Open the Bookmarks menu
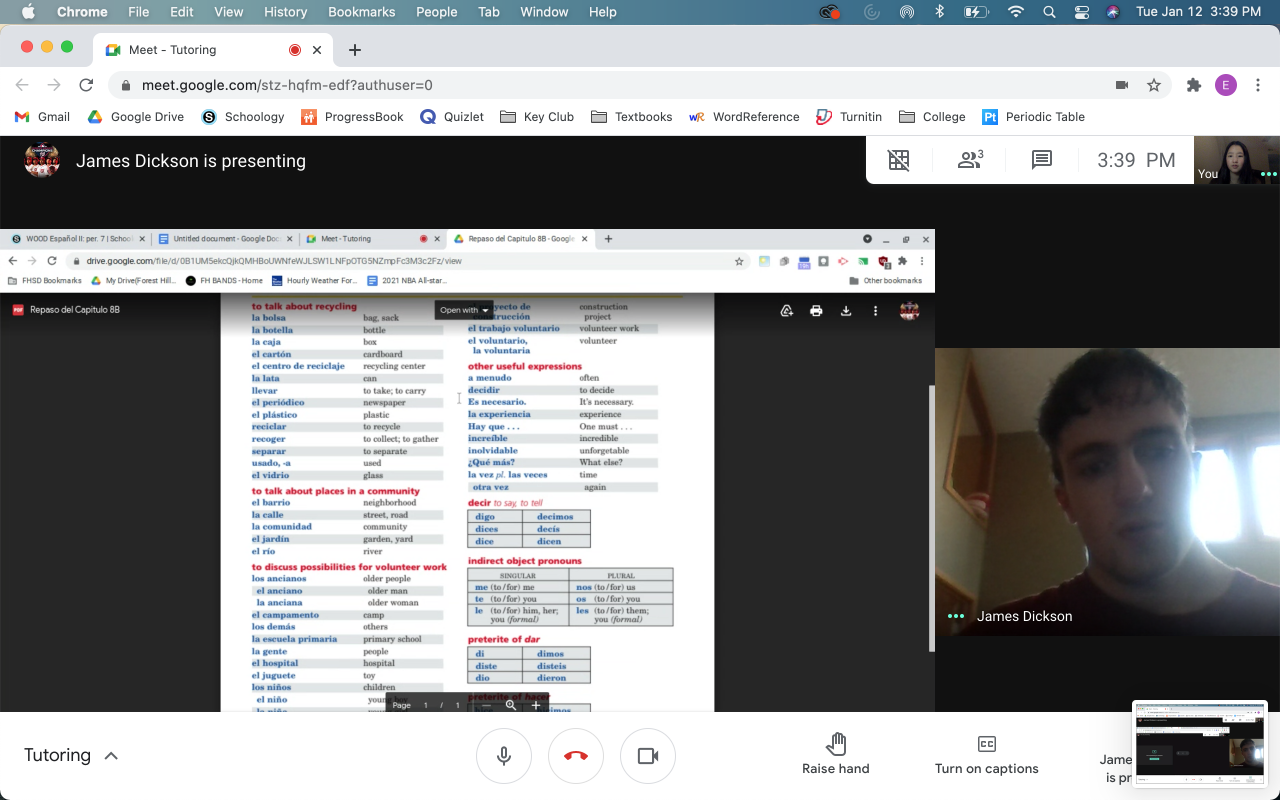Screen dimensions: 1280x800 pos(364,12)
